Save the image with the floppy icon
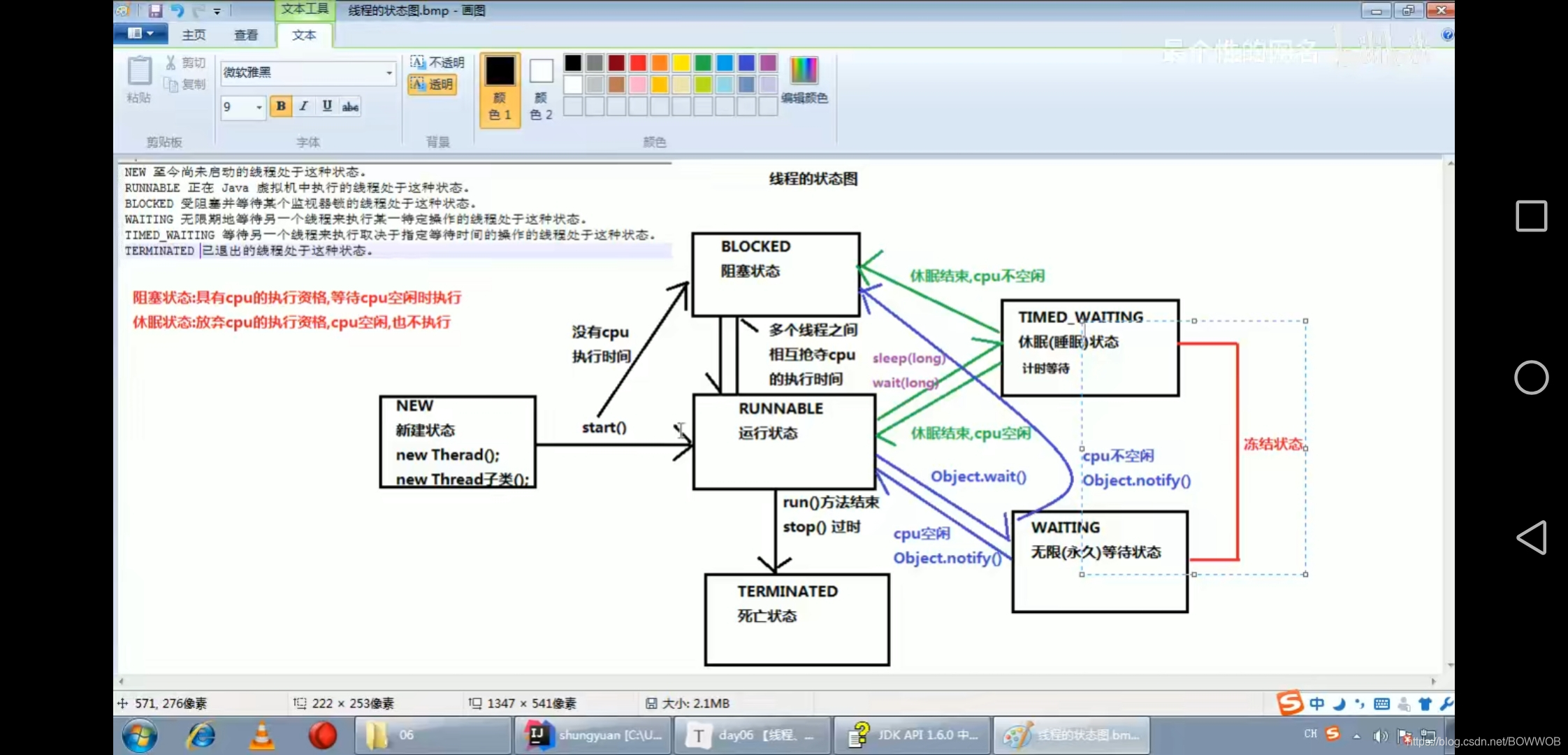Image resolution: width=1568 pixels, height=755 pixels. pos(155,10)
